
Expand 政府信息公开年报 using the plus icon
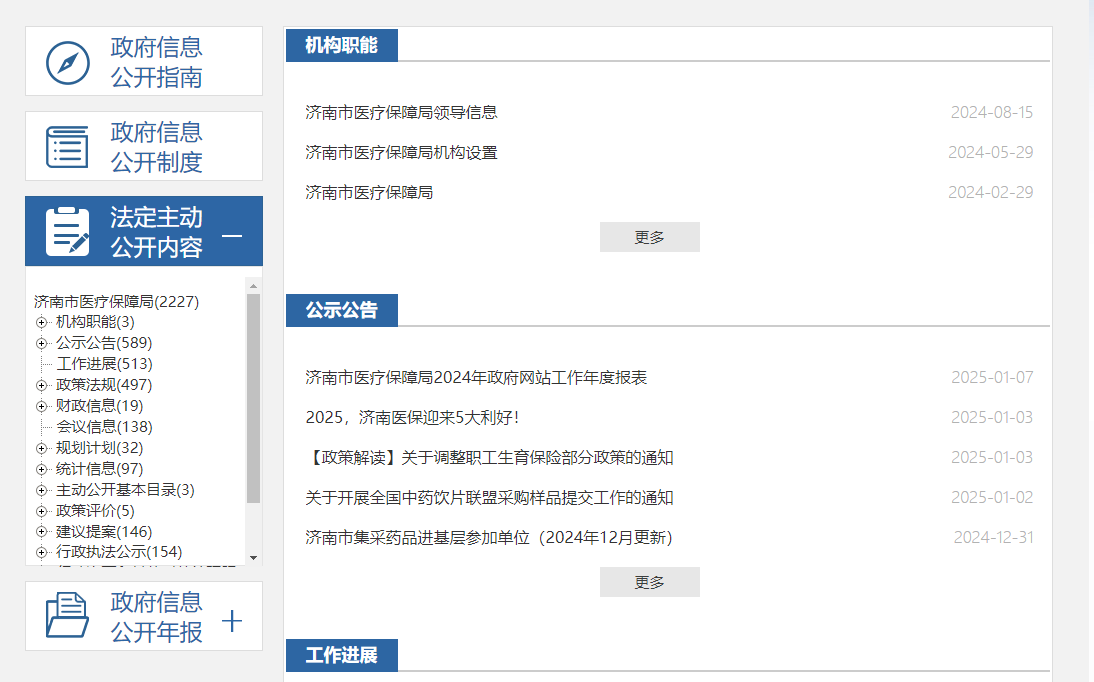232,621
